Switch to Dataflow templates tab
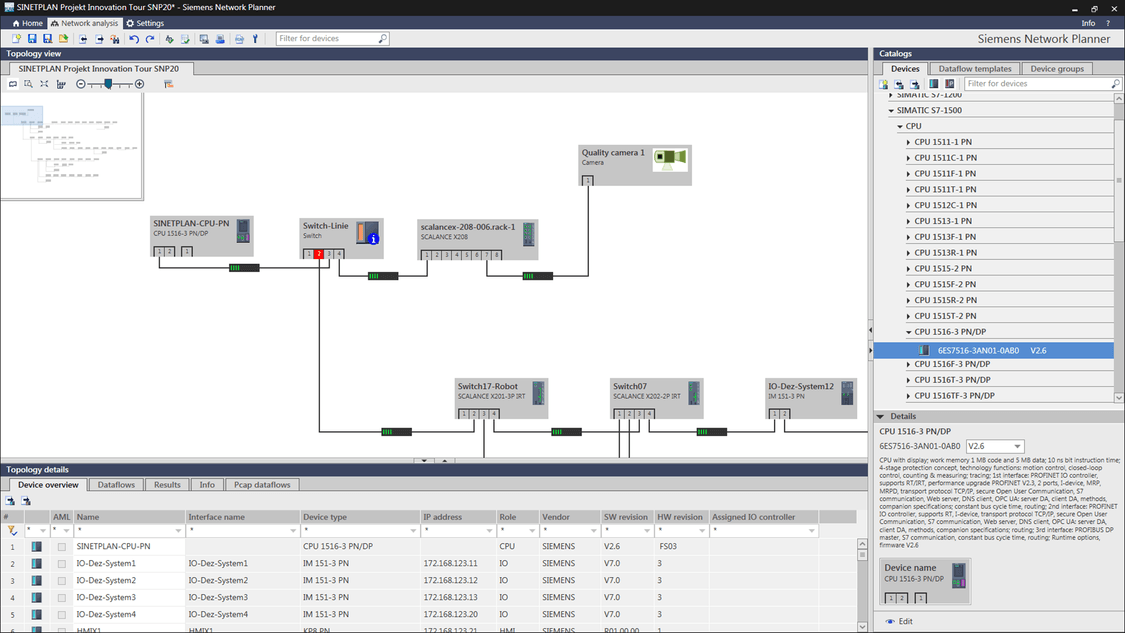Image resolution: width=1125 pixels, height=633 pixels. (974, 69)
